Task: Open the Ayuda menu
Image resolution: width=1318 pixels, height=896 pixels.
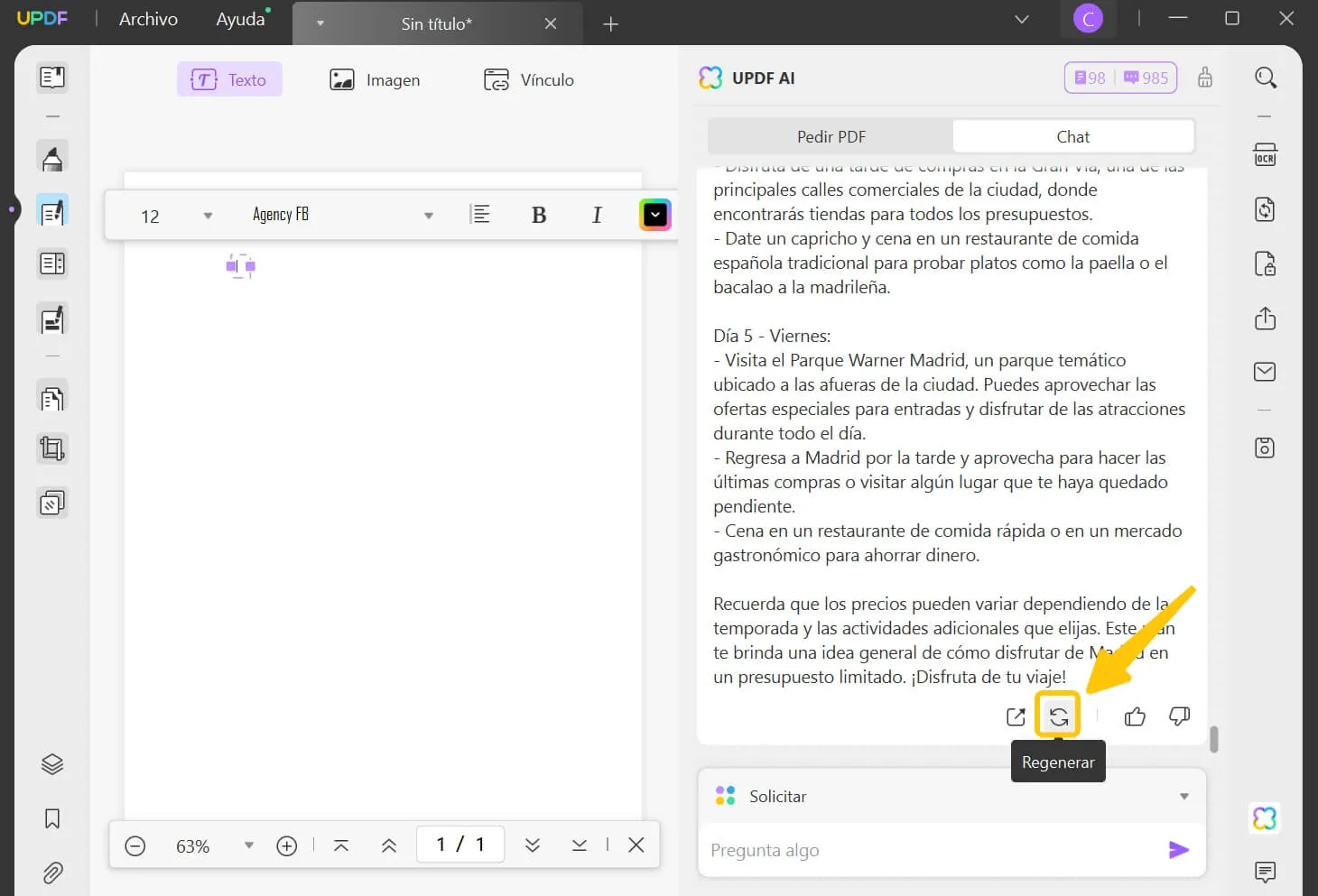Action: [x=240, y=19]
